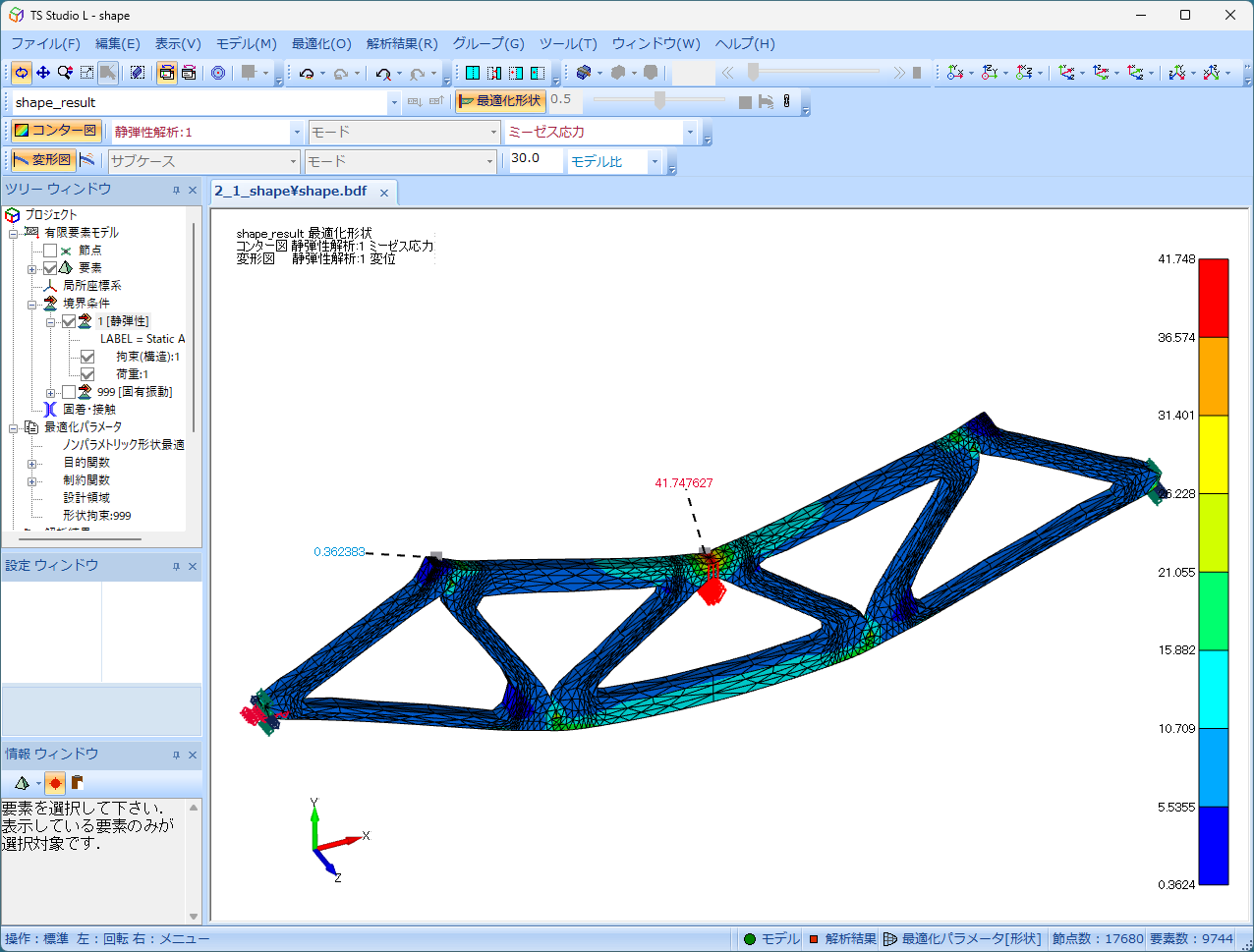
Task: Click the last isometric view axis icon
Action: [1212, 73]
